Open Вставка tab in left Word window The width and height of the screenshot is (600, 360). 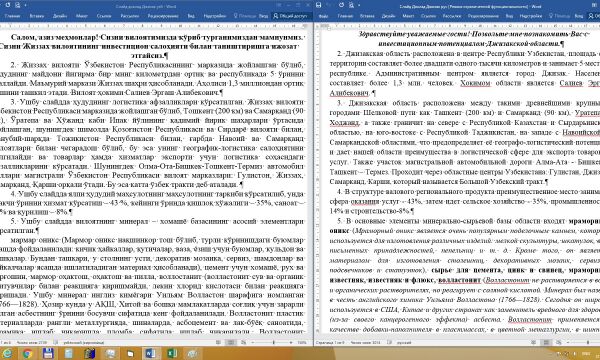coord(37,16)
